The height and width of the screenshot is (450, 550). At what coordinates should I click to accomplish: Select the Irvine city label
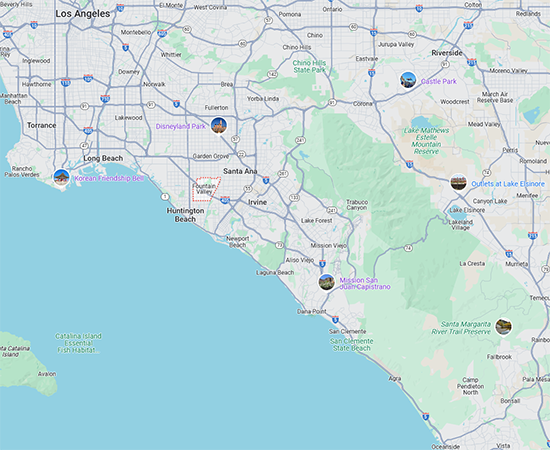point(257,202)
